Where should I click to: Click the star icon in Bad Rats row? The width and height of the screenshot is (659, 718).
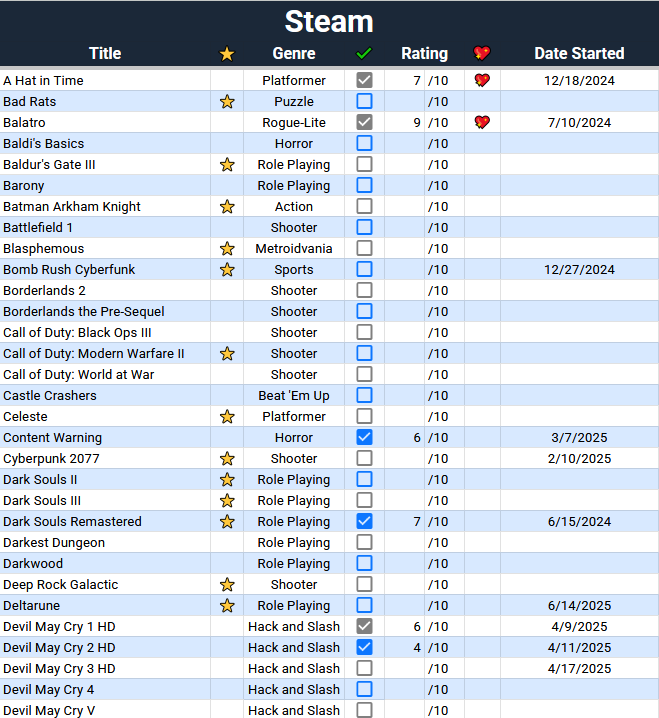point(227,101)
